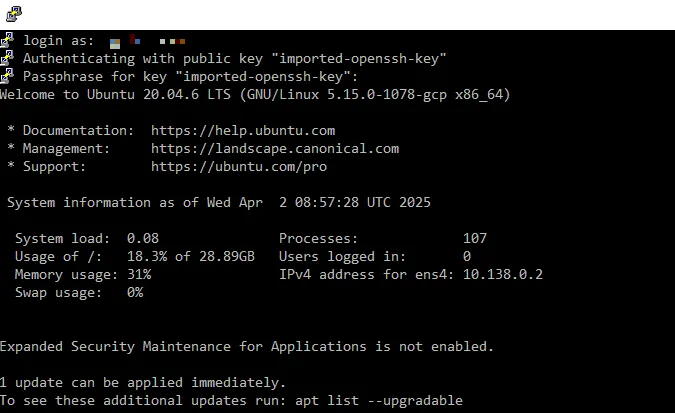Image resolution: width=675 pixels, height=413 pixels.
Task: Click the "1 update can be applied immediately" line
Action: coord(143,382)
